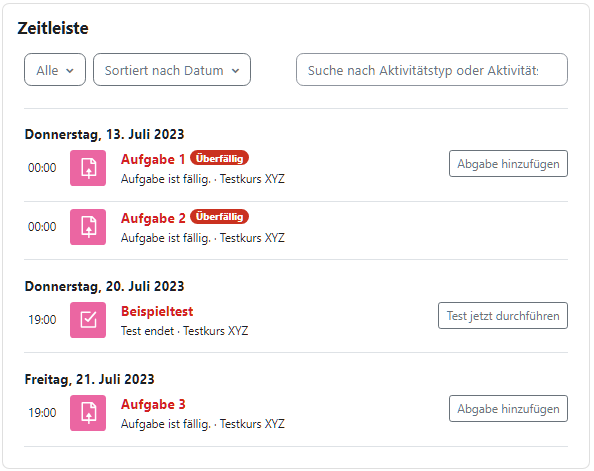Open the Alle filter dropdown
Screen dimensions: 594x471
pyautogui.click(x=55, y=70)
